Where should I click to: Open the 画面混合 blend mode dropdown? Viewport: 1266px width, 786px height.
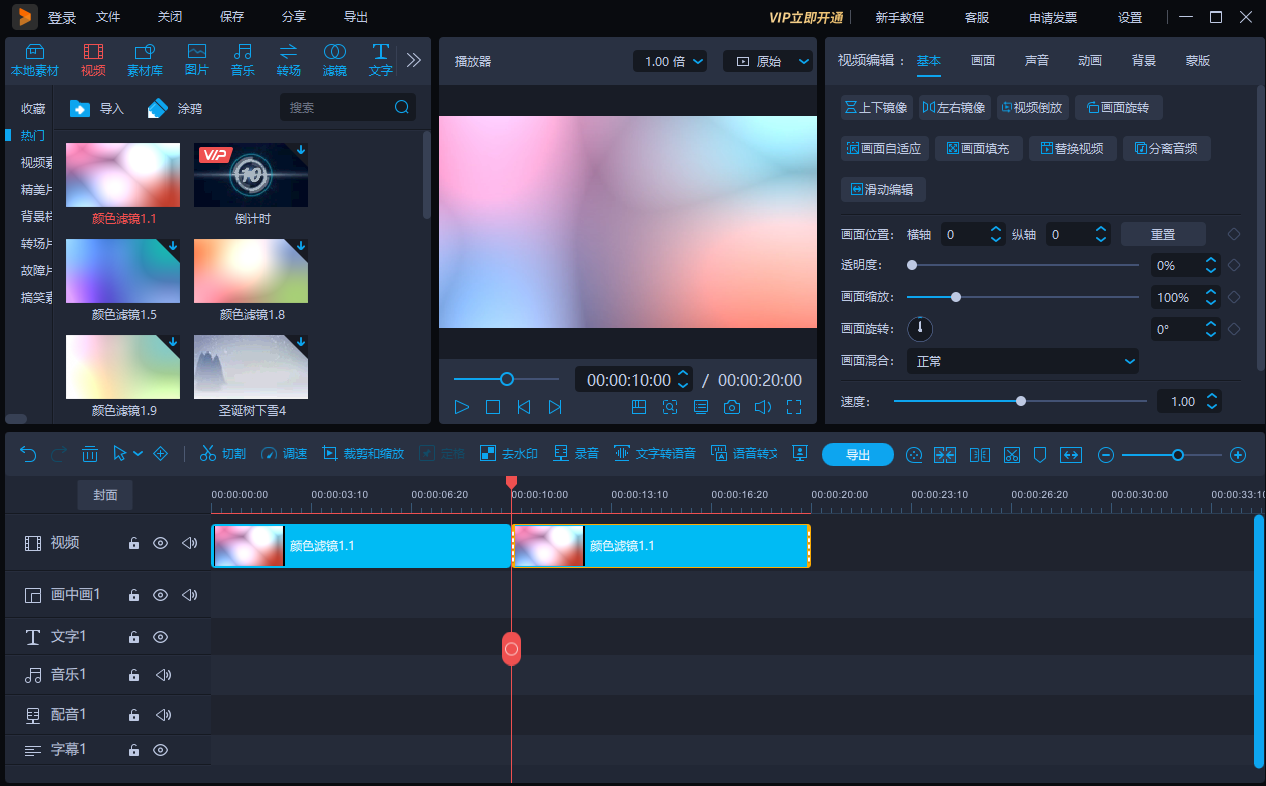tap(1022, 361)
